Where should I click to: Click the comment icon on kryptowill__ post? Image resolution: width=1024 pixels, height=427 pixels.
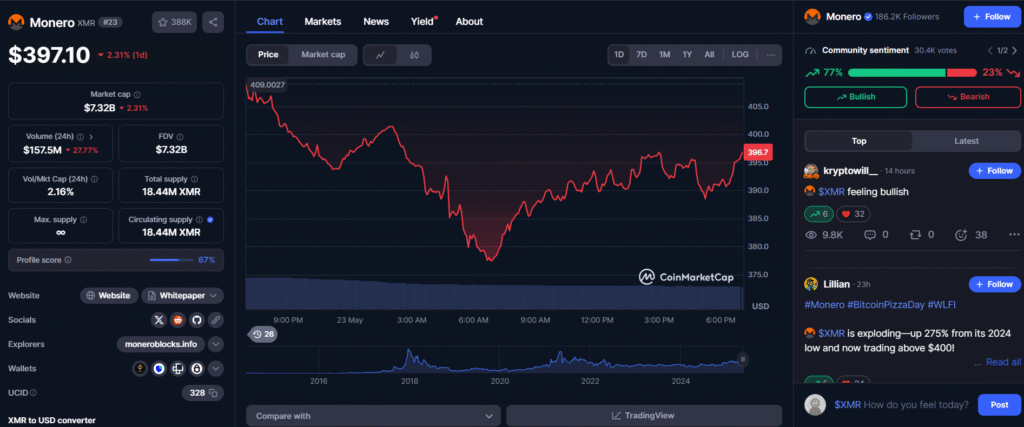click(x=870, y=234)
